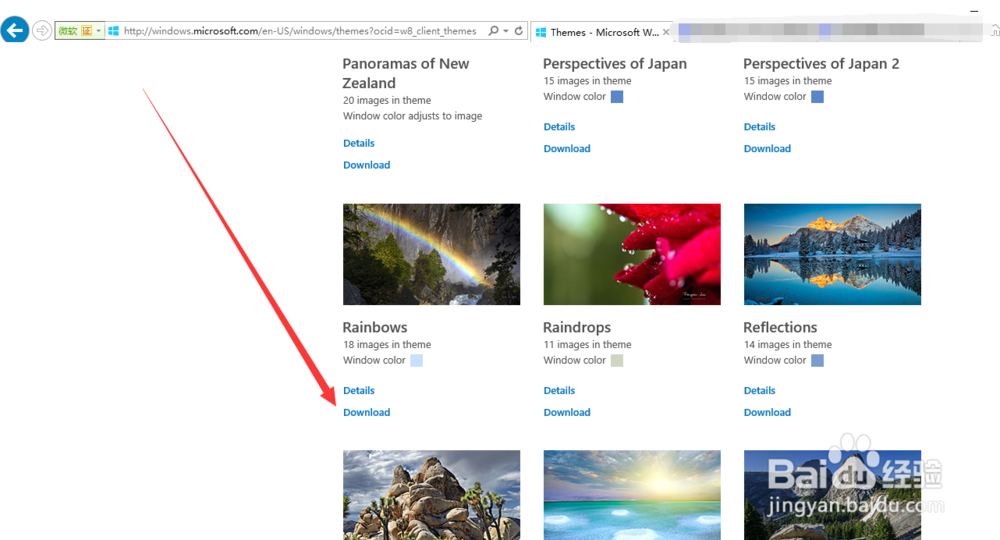Download the Panoramas of New Zealand theme

pos(366,165)
